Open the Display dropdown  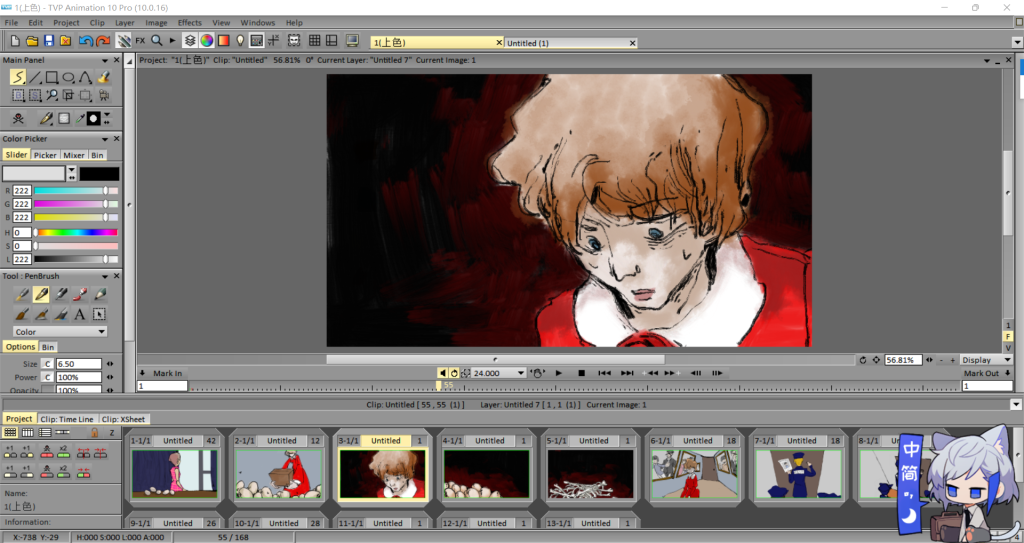pyautogui.click(x=986, y=360)
